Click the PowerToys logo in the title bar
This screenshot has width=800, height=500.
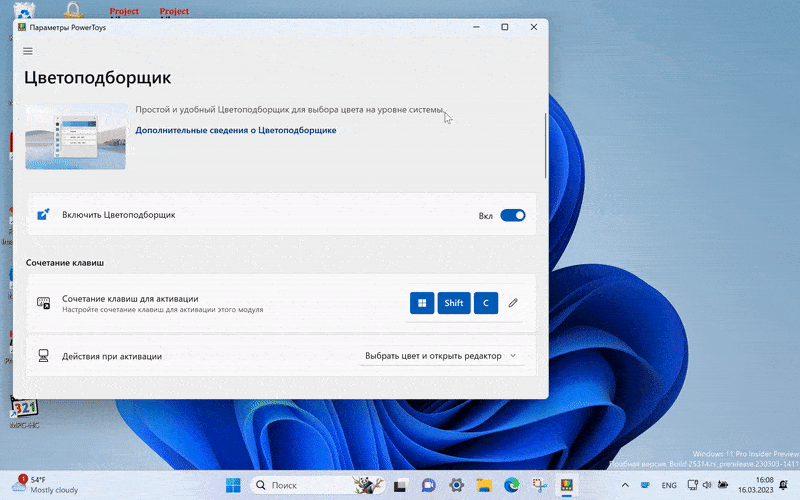[x=21, y=27]
